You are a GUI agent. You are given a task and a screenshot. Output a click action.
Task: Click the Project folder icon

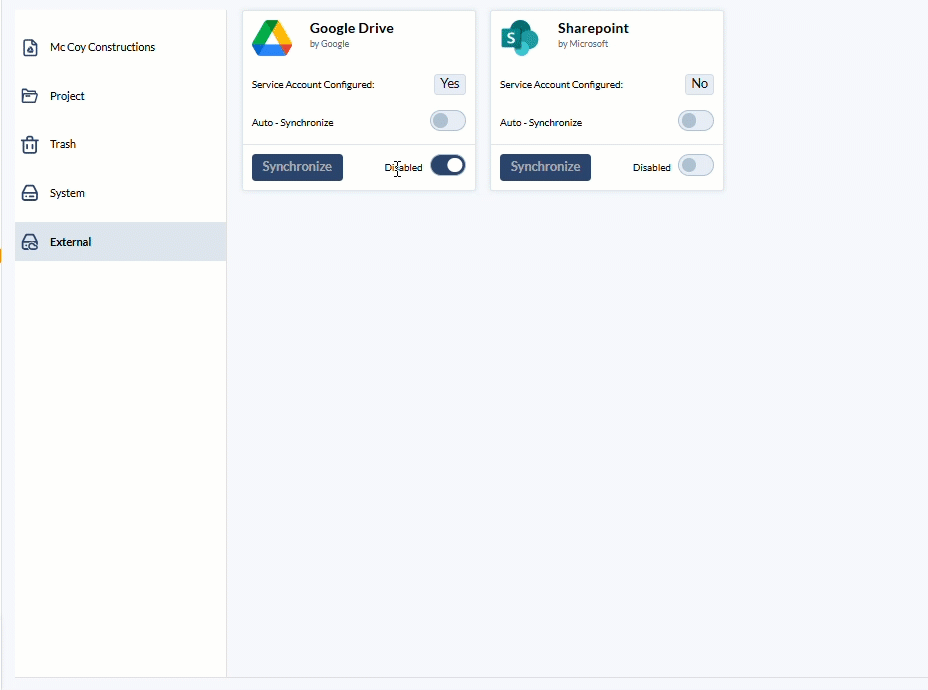click(30, 96)
